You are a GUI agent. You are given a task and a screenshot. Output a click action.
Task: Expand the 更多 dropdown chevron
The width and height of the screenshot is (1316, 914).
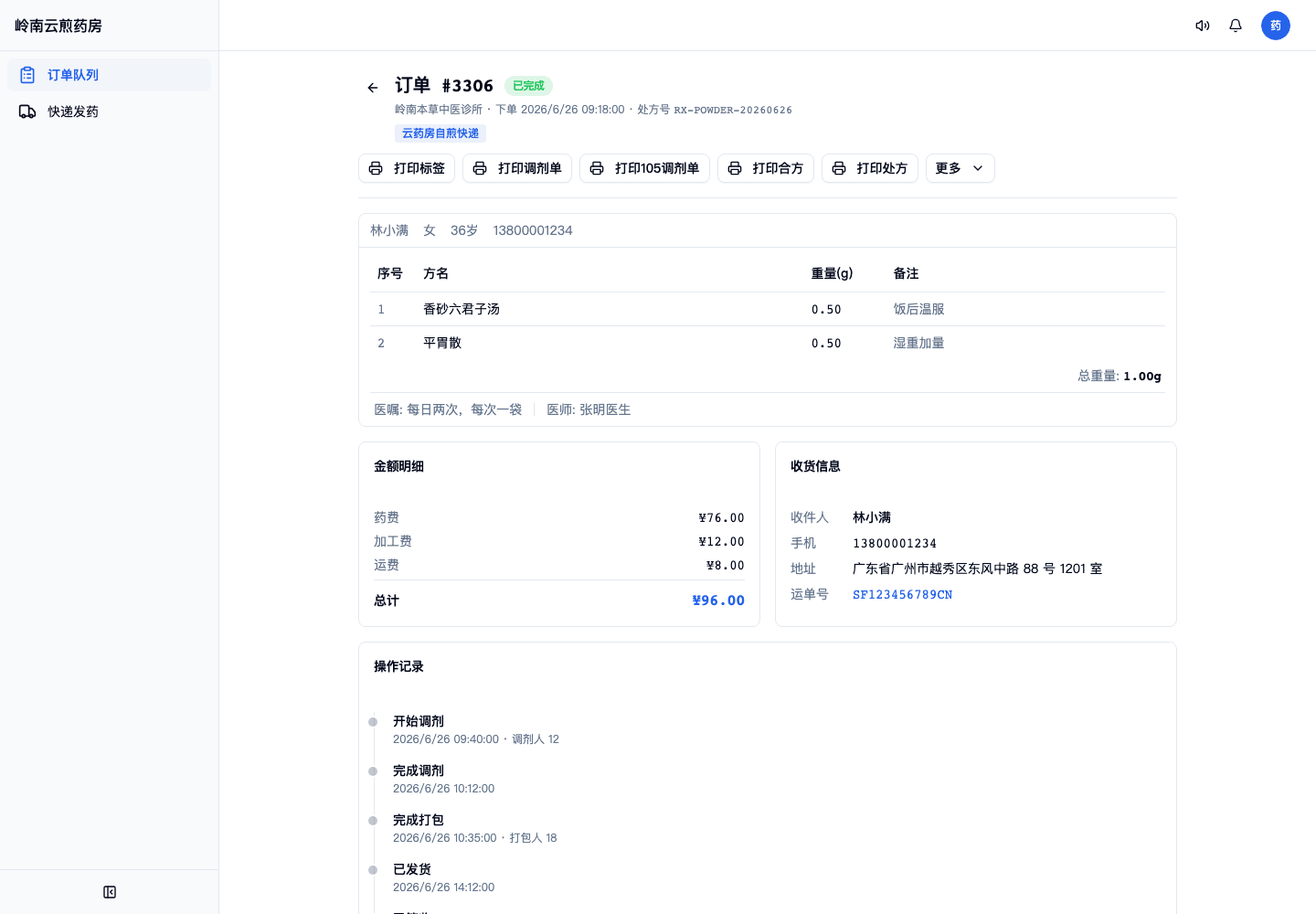tap(978, 168)
